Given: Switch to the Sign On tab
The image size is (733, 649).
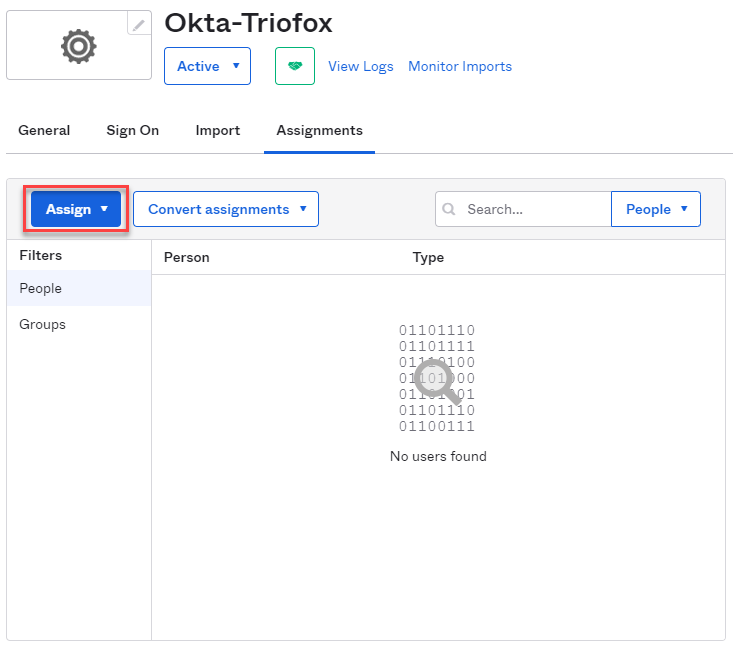Looking at the screenshot, I should pyautogui.click(x=132, y=130).
